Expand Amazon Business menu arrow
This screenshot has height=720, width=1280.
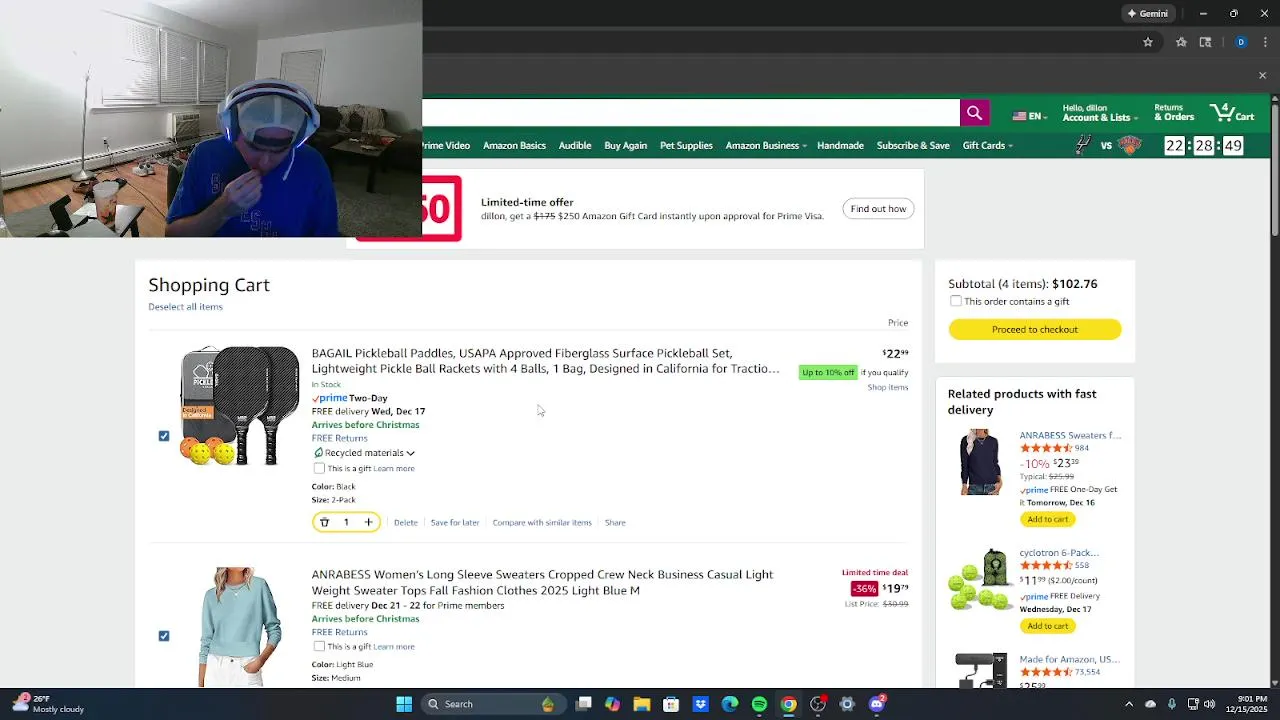tap(804, 146)
